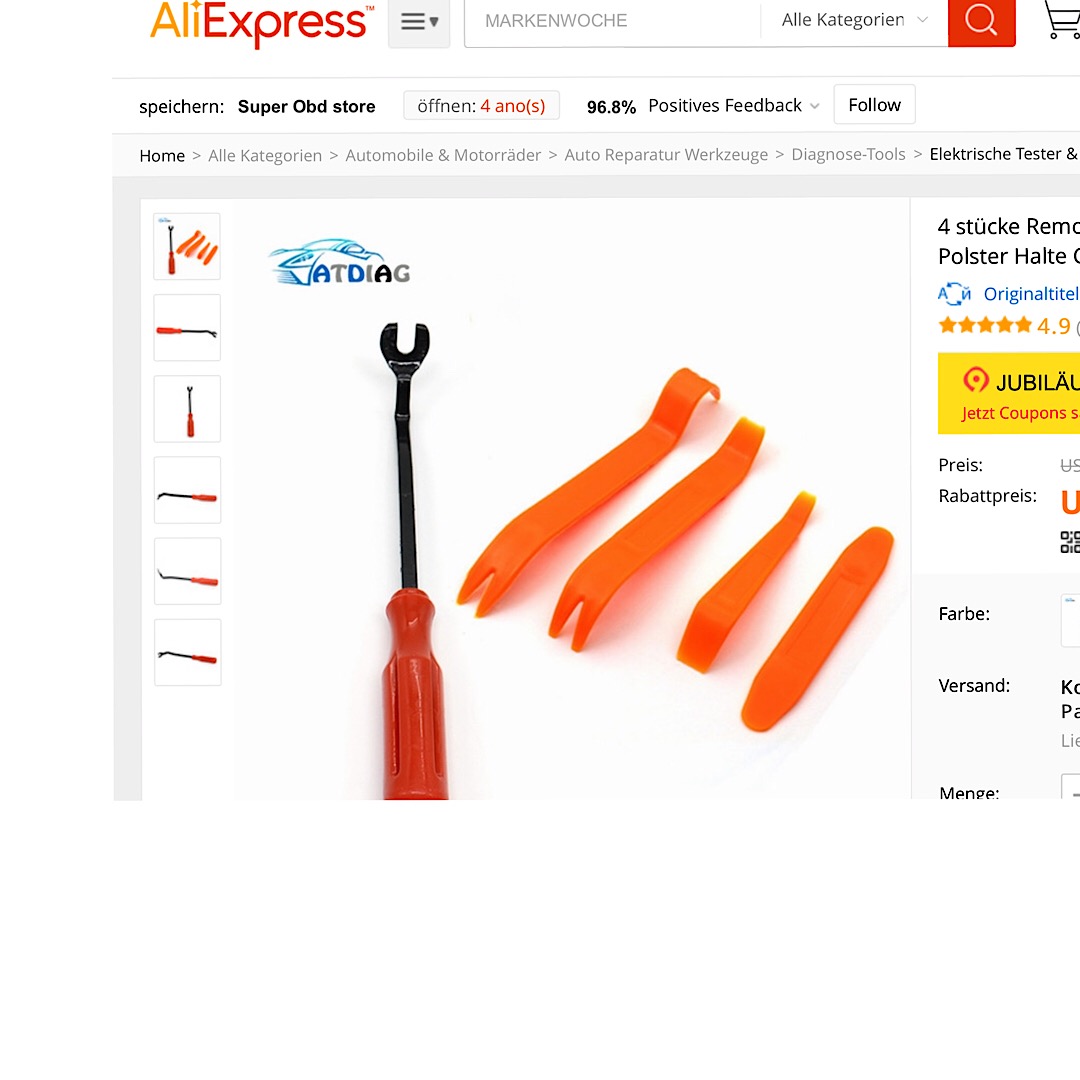This screenshot has height=1080, width=1080.
Task: Click the translate Originaltitel icon
Action: [954, 294]
